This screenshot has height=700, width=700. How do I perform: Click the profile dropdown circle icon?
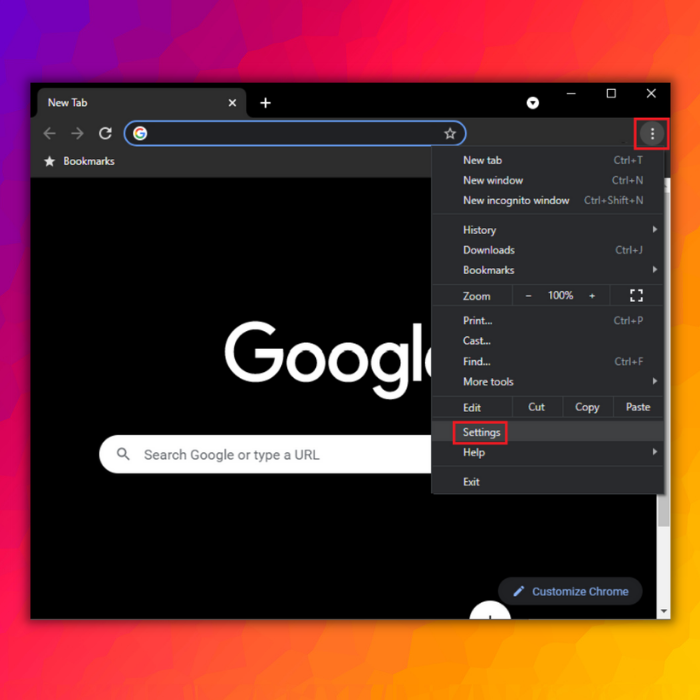click(532, 103)
